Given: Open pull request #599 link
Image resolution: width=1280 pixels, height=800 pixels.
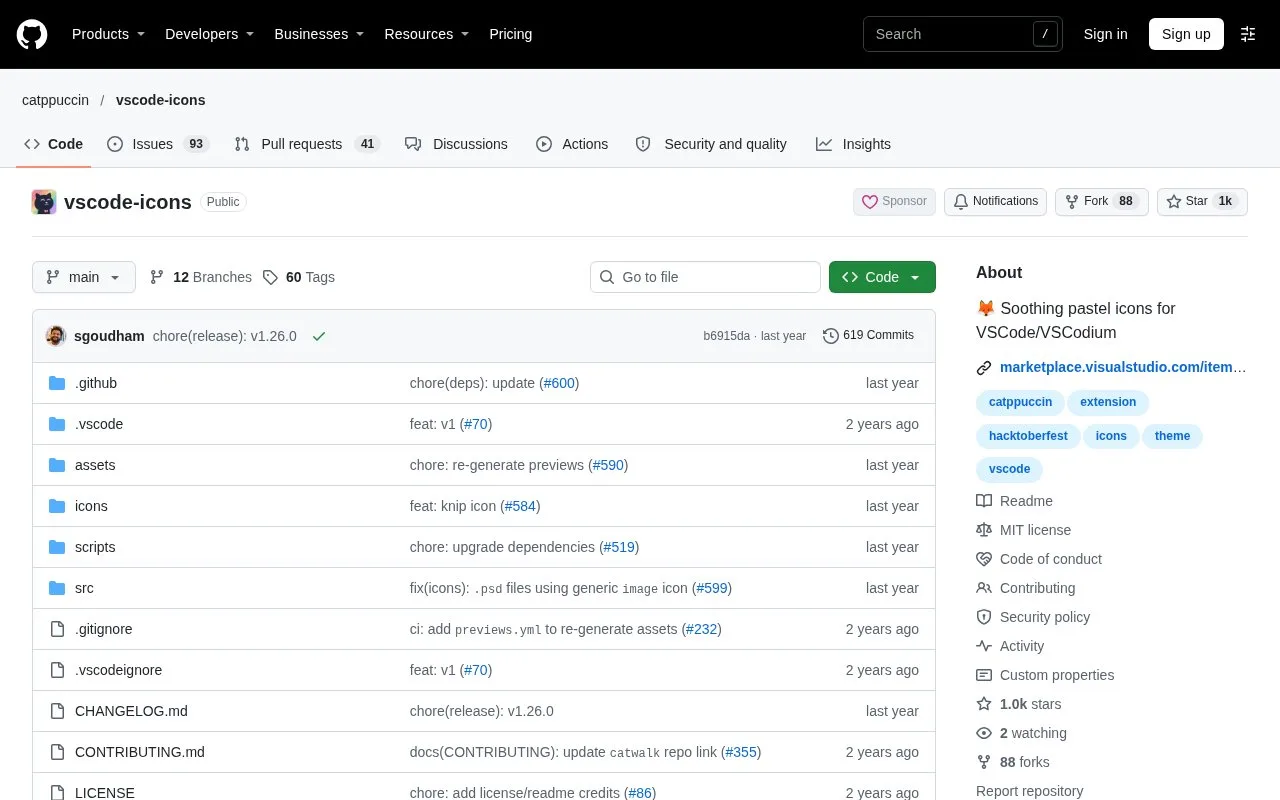Looking at the screenshot, I should click(x=712, y=588).
